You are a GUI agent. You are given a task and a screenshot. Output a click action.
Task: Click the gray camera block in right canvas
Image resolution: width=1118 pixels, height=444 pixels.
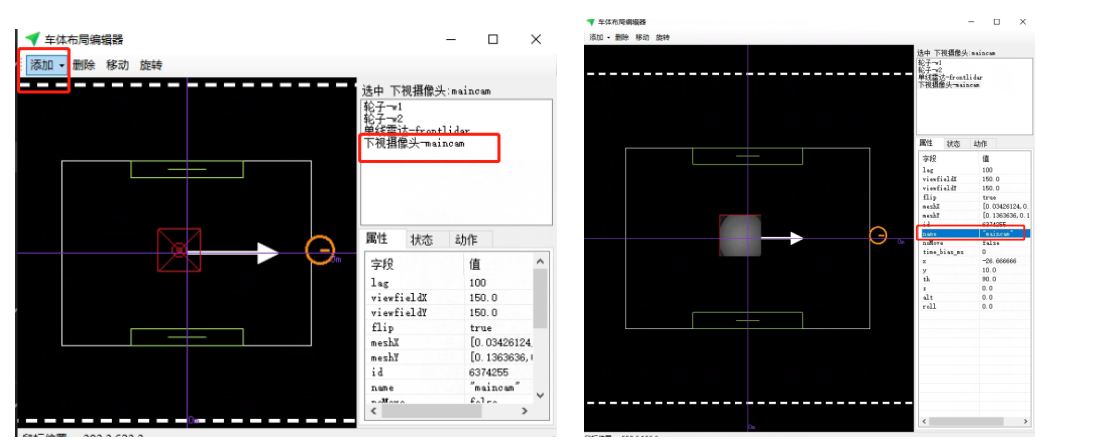point(740,236)
